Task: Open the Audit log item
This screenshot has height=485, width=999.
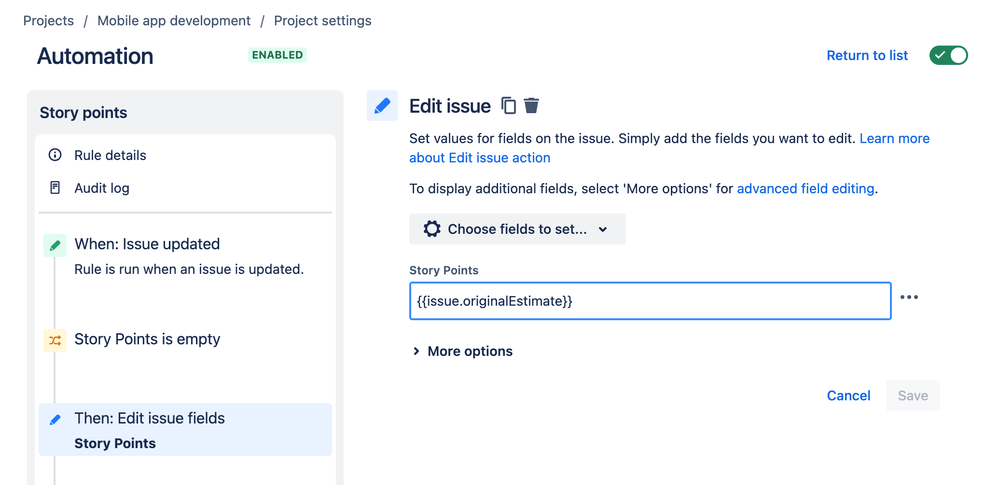Action: 102,188
